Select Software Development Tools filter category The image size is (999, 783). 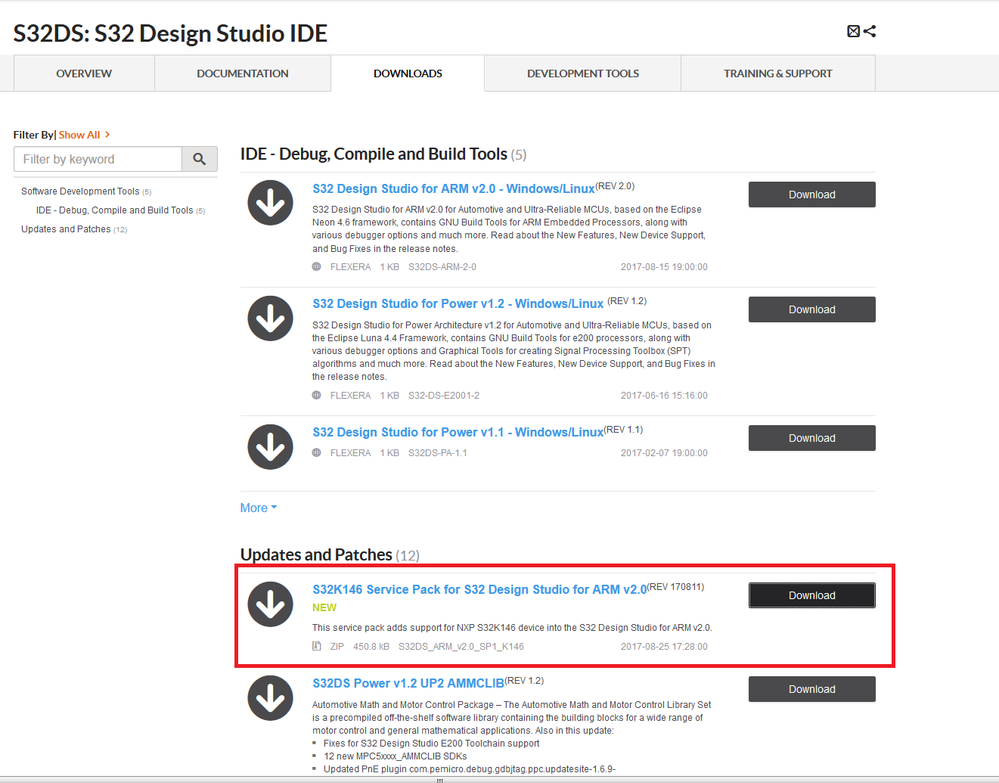[86, 191]
